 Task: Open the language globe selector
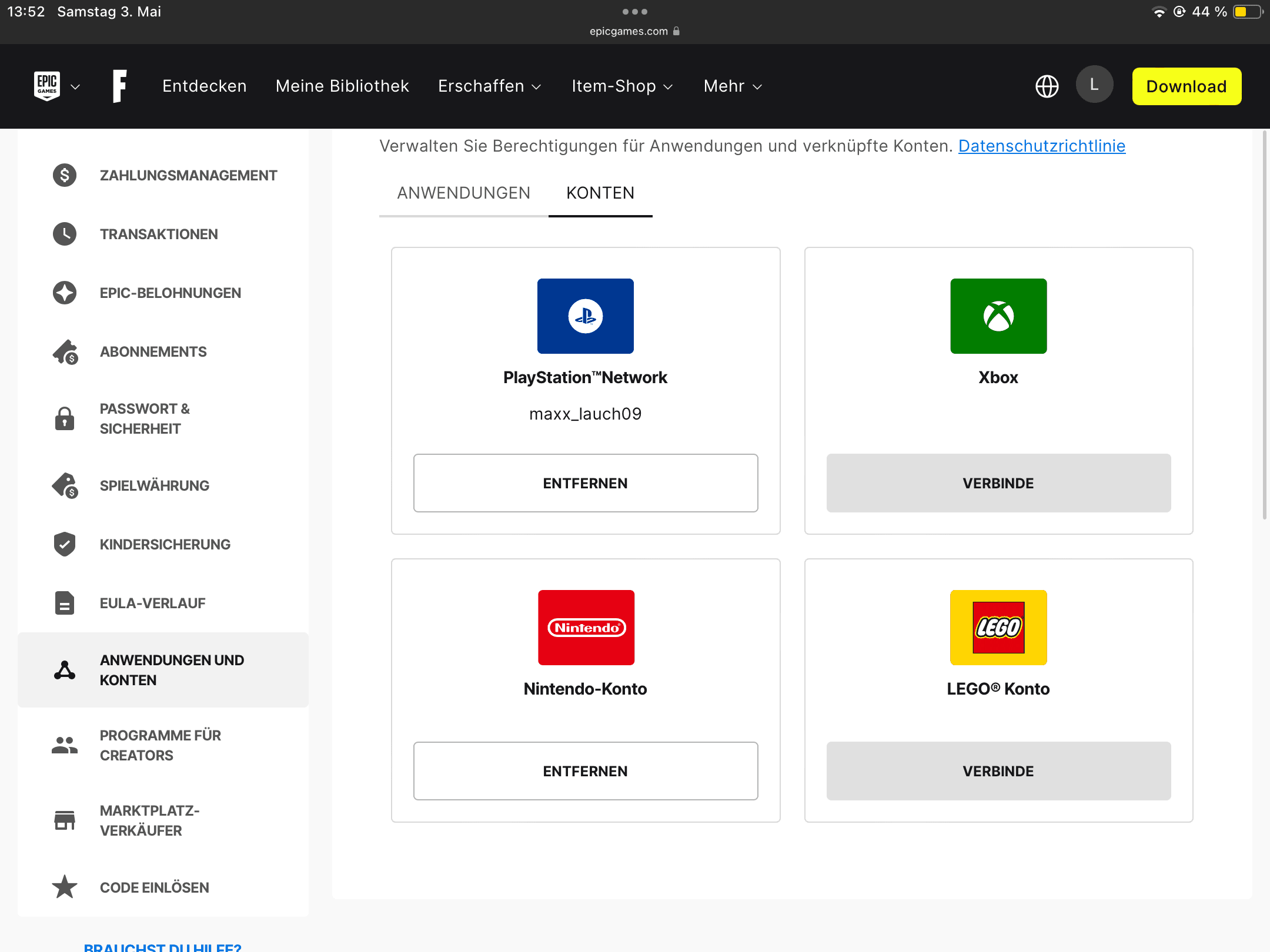(x=1047, y=86)
